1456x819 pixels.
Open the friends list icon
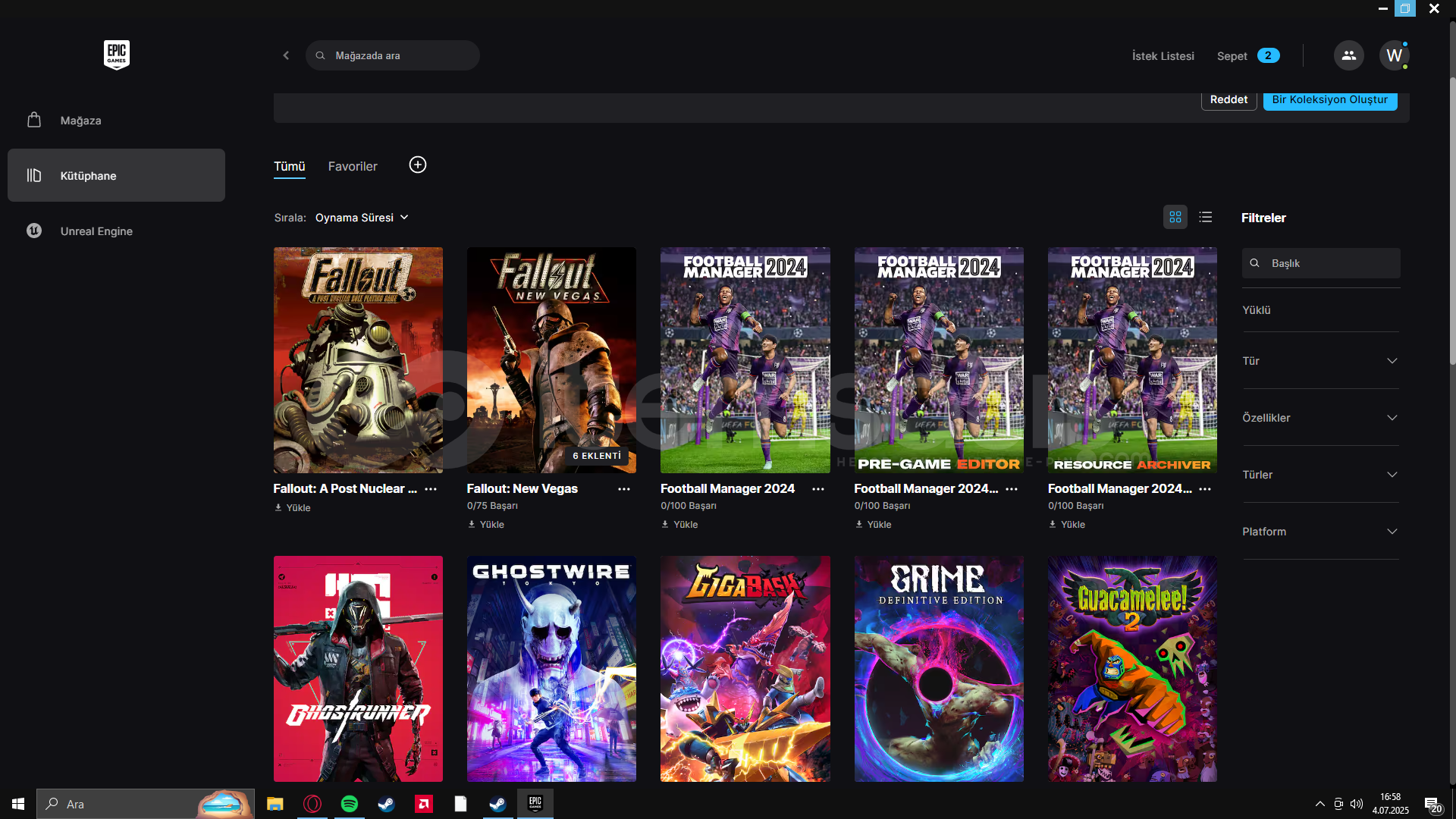coord(1348,55)
